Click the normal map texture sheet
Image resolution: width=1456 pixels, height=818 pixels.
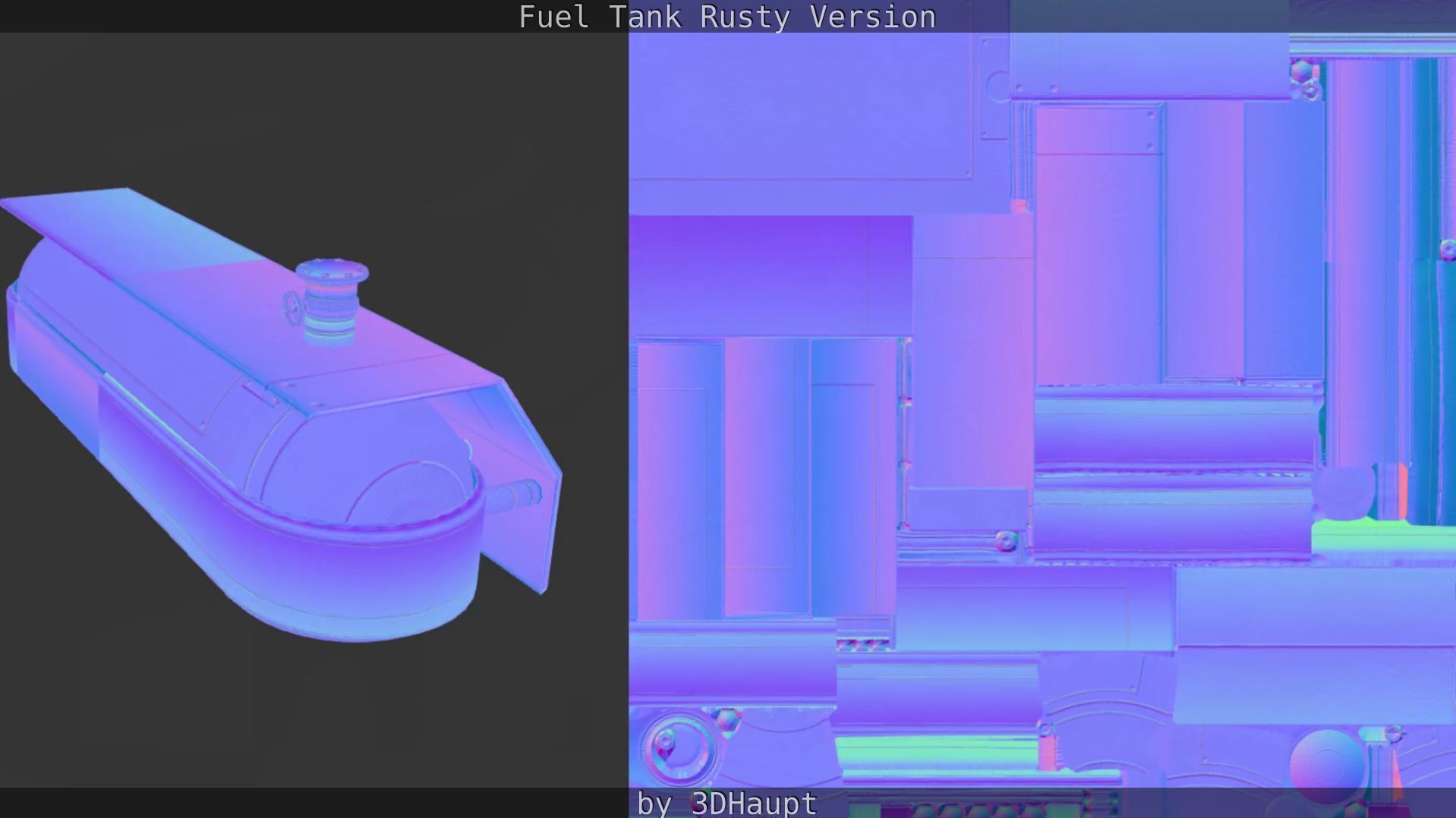1042,410
